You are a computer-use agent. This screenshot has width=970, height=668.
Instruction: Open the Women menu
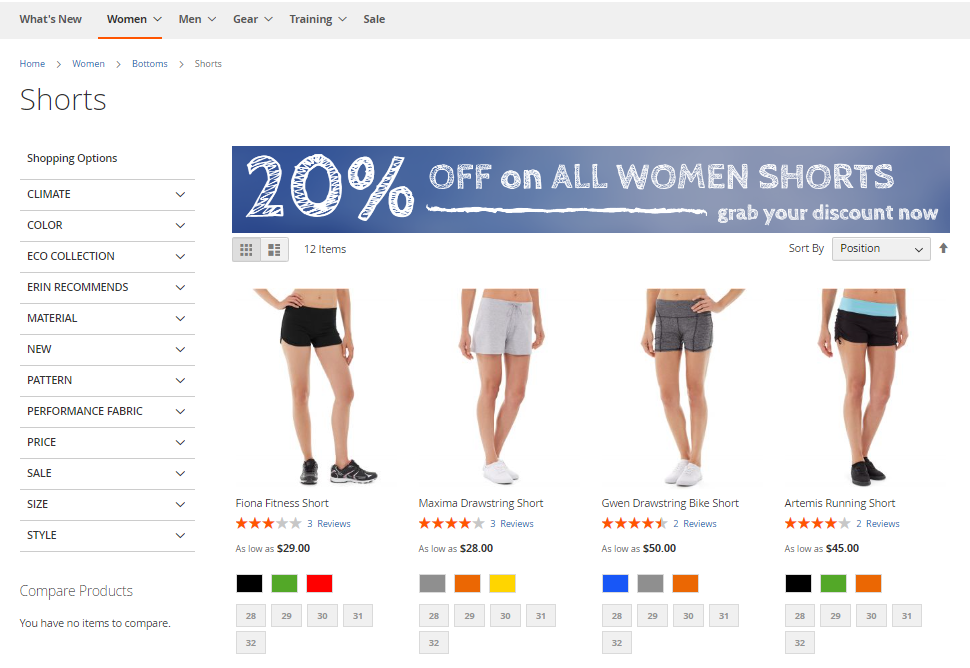coord(134,19)
